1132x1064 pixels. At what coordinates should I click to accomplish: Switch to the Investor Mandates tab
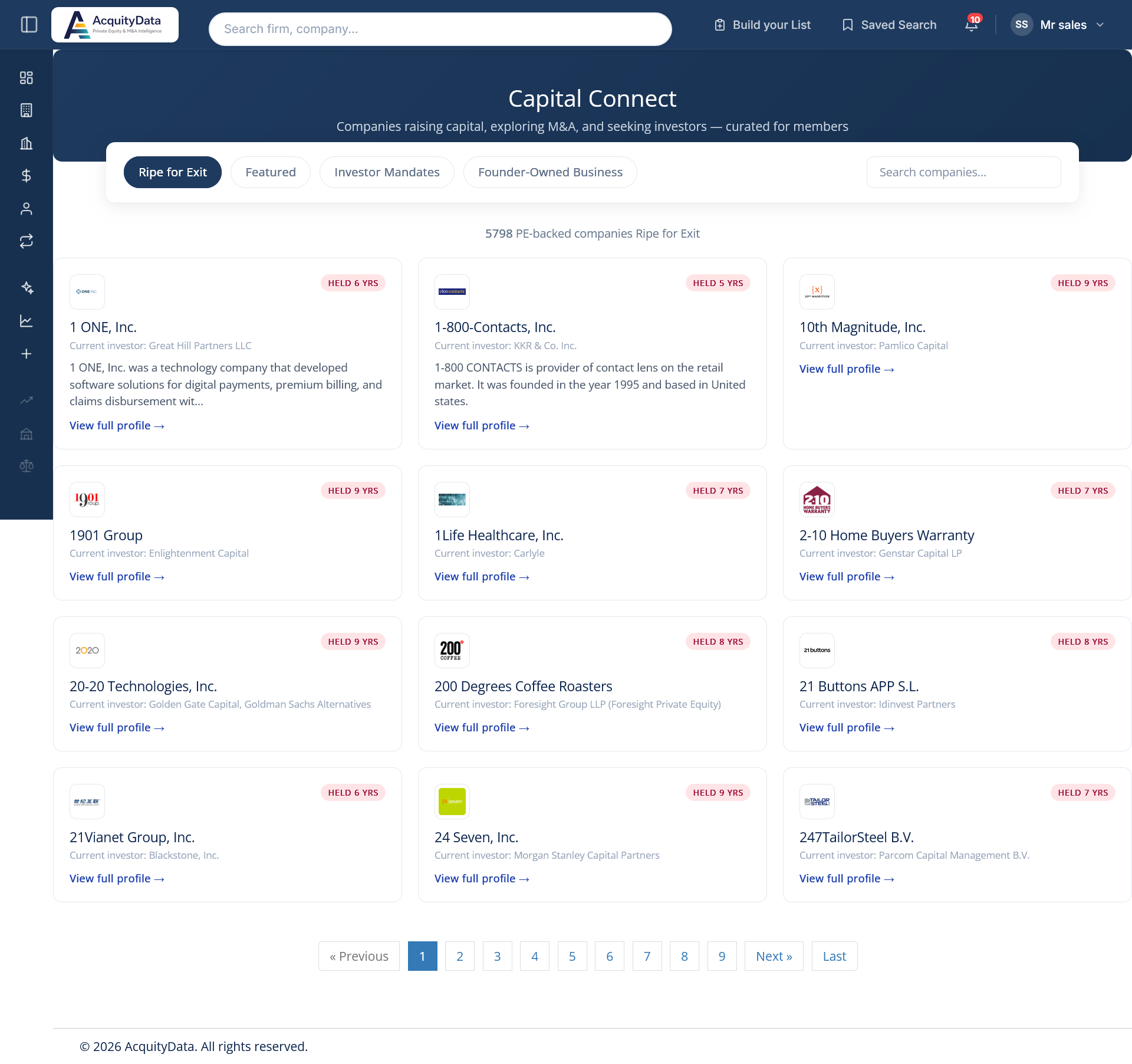point(387,172)
